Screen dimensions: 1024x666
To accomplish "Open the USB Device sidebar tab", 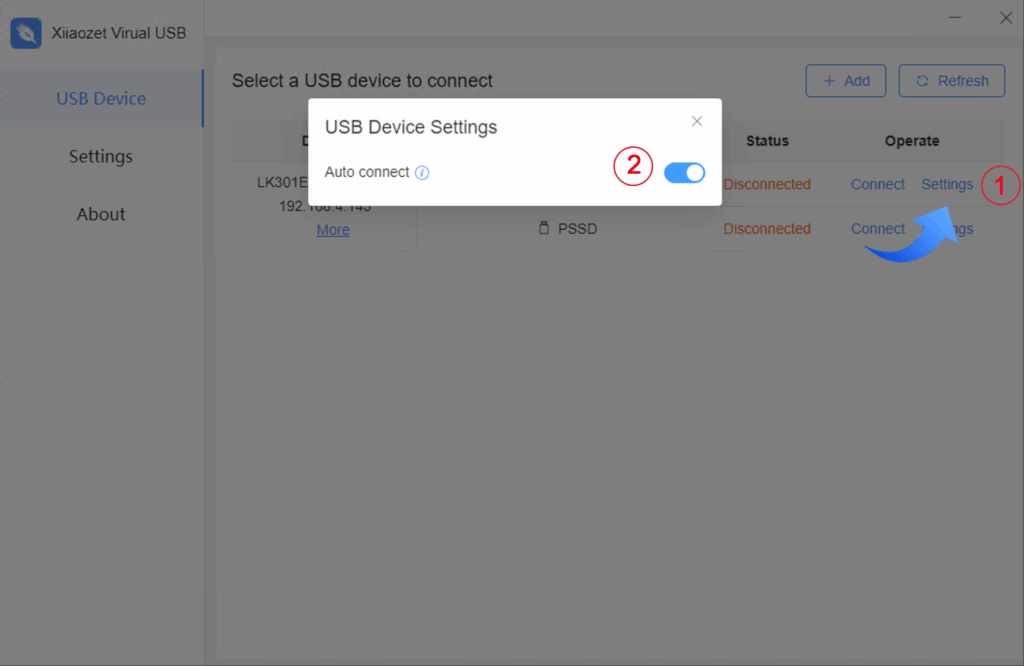I will (x=101, y=98).
